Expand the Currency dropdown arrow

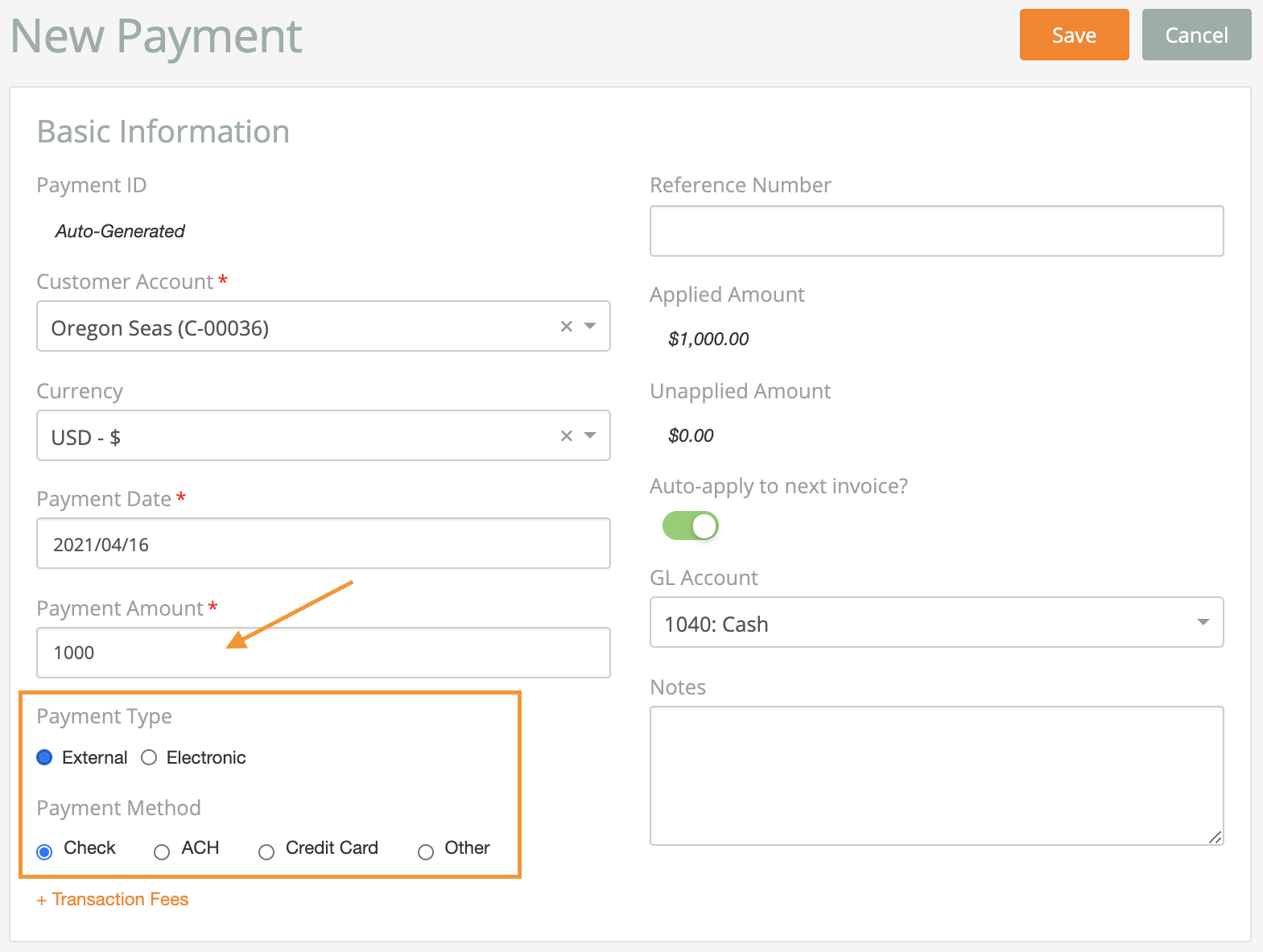(x=590, y=435)
